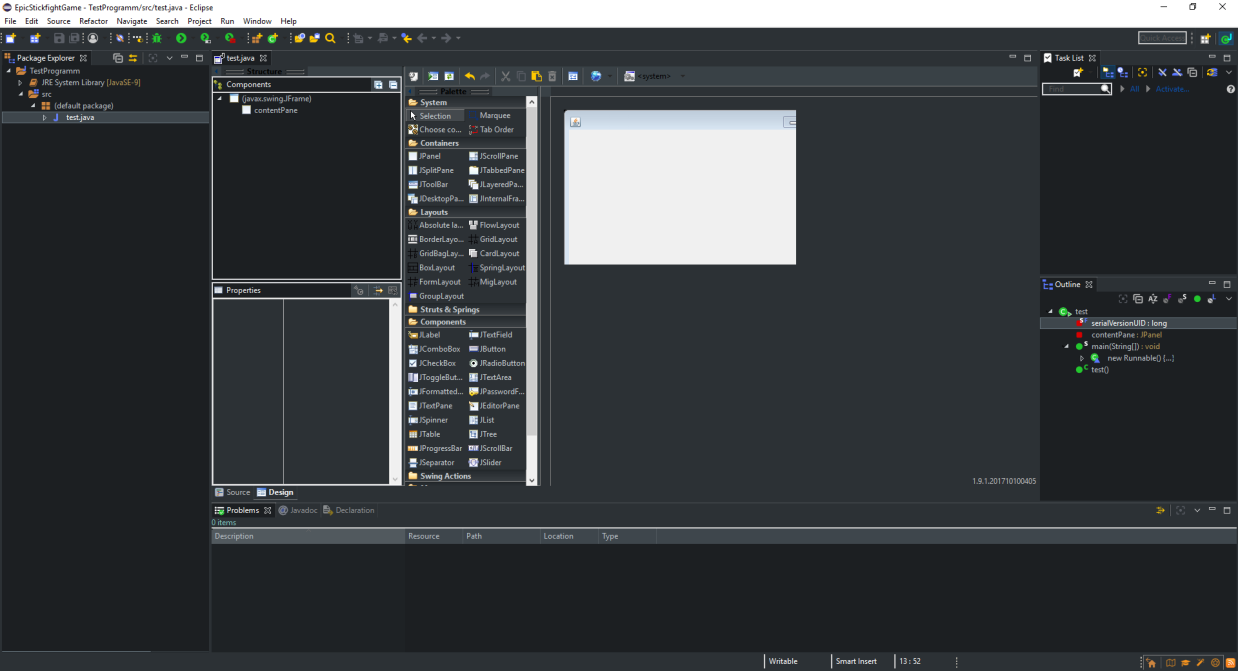Click the Delete trash icon in designer toolbar
1238x671 pixels.
552,76
